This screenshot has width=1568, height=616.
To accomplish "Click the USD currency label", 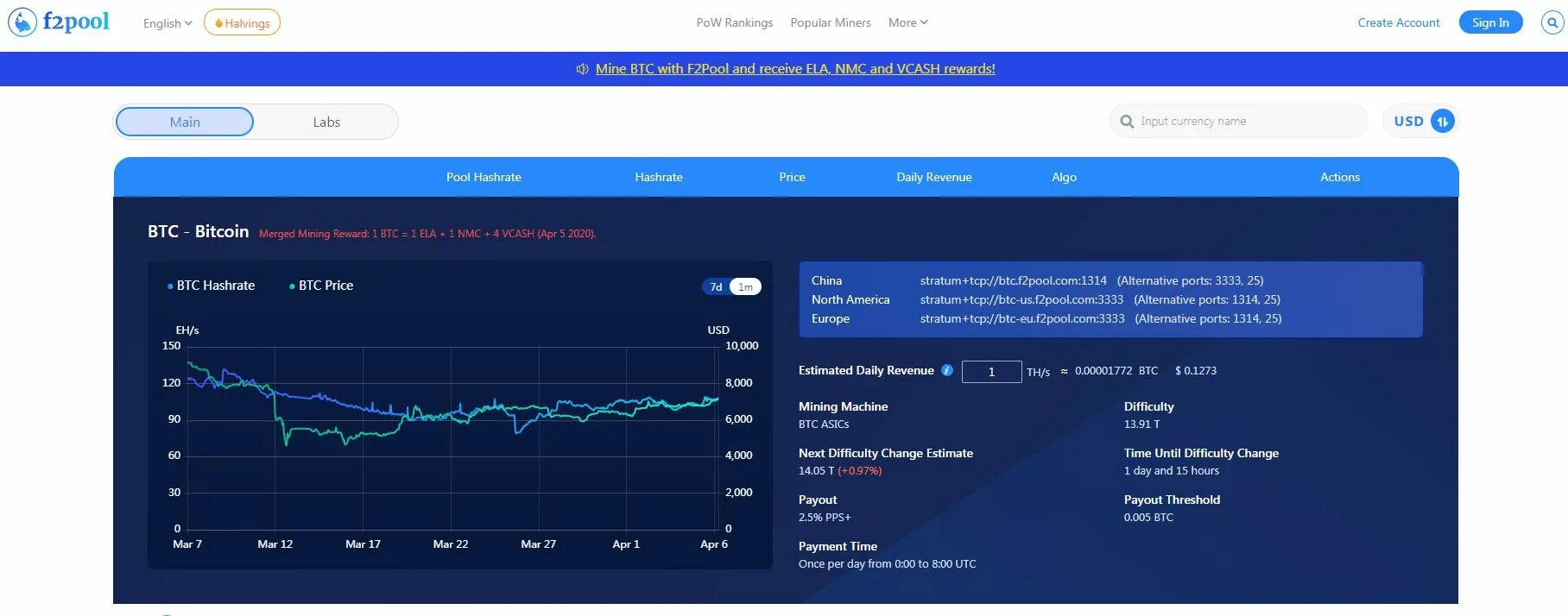I will click(1408, 122).
